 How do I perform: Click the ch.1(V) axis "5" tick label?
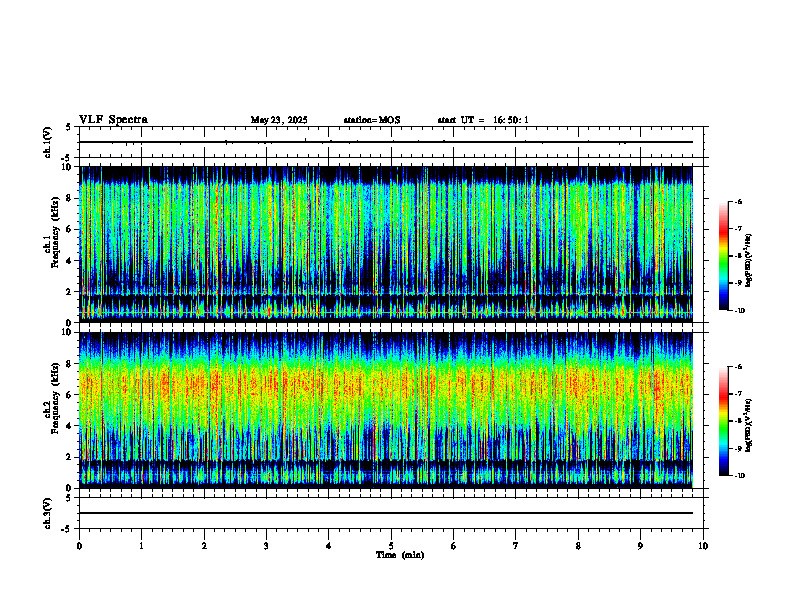[69, 127]
